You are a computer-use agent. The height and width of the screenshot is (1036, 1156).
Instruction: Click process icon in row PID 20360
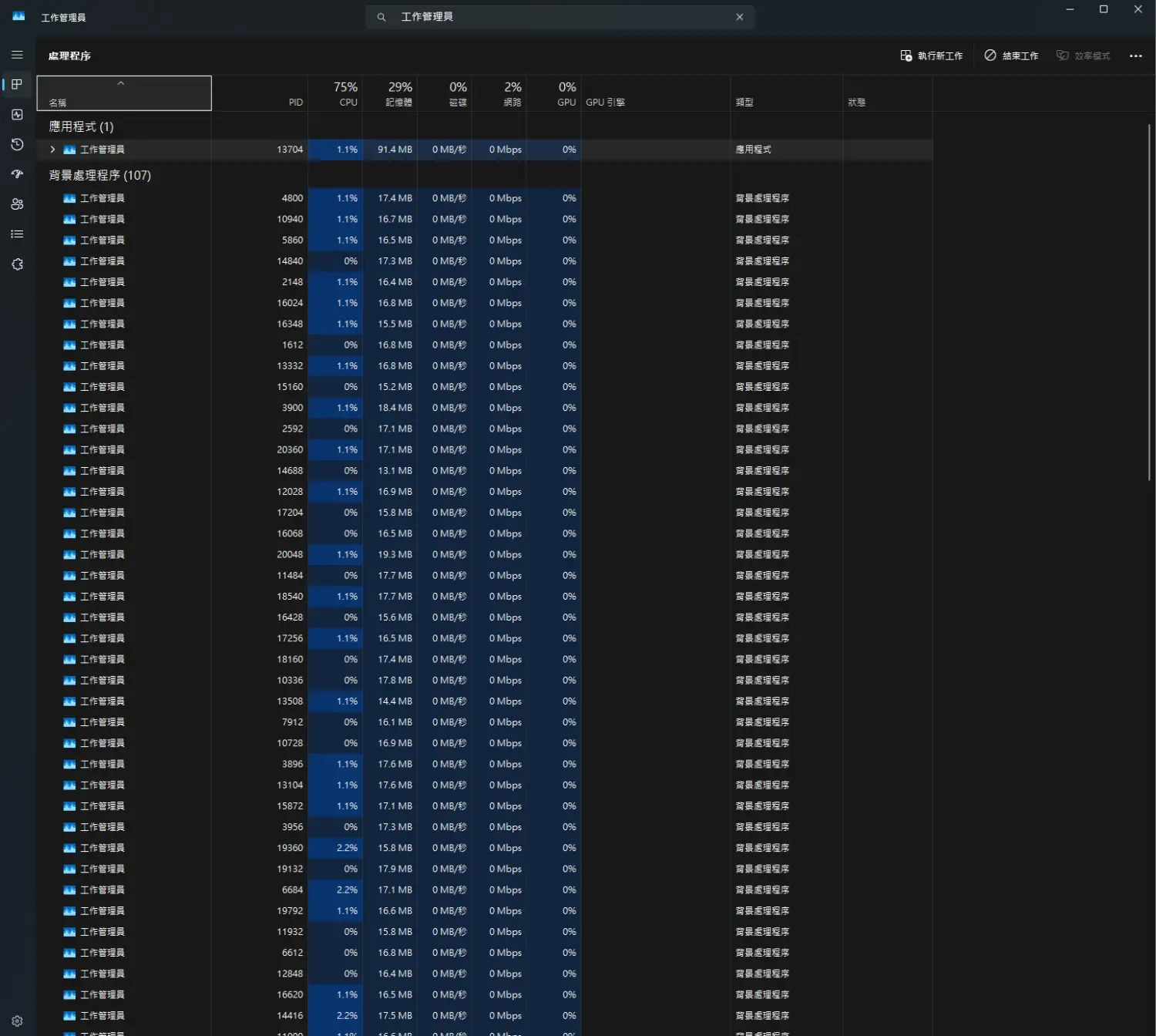(69, 449)
